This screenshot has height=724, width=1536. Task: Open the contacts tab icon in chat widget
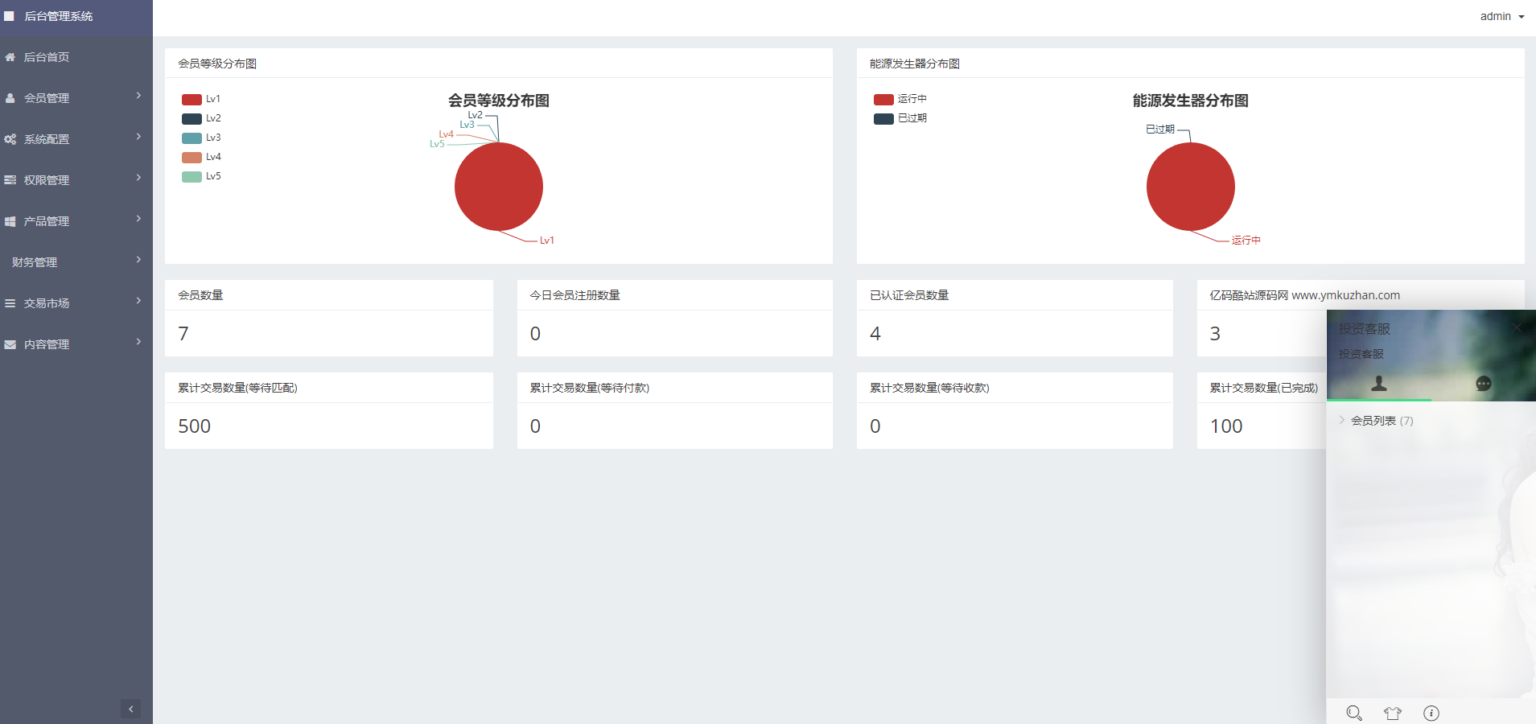pos(1379,383)
